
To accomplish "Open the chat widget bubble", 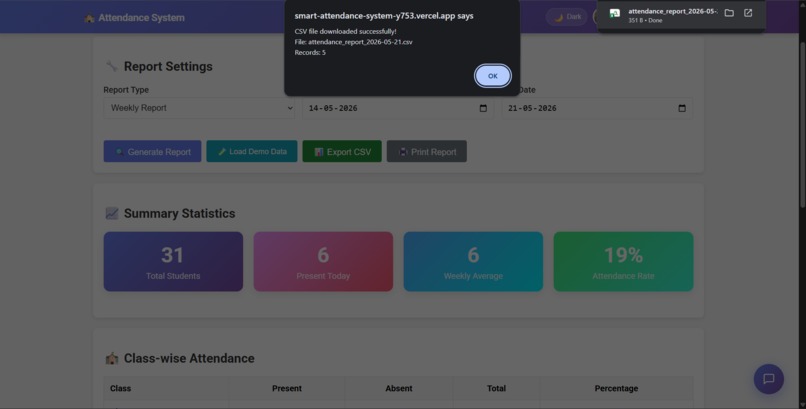I will pos(768,379).
